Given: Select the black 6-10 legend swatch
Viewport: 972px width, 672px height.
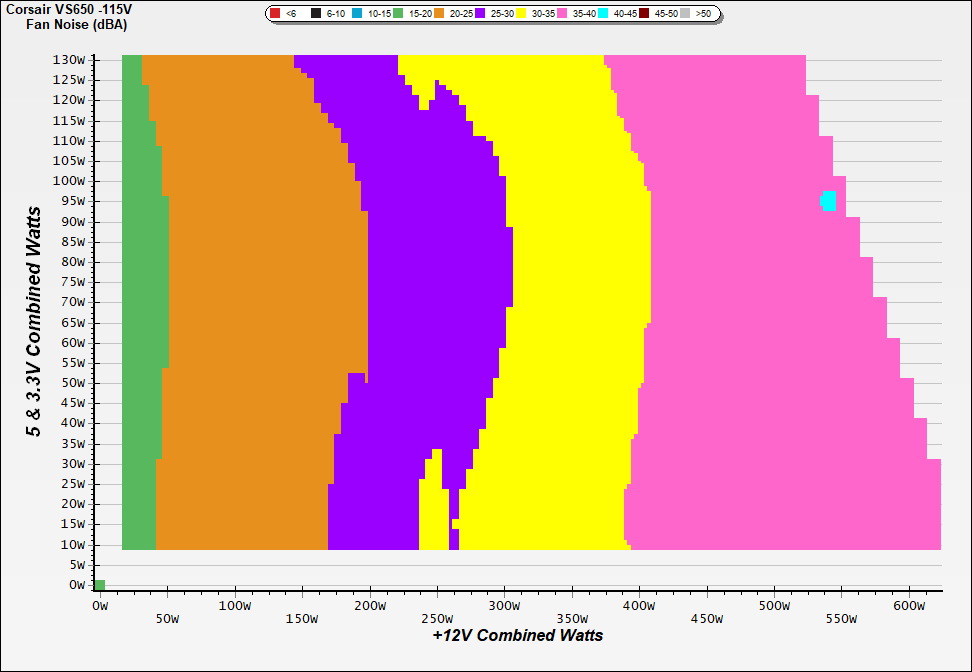Looking at the screenshot, I should pos(316,14).
